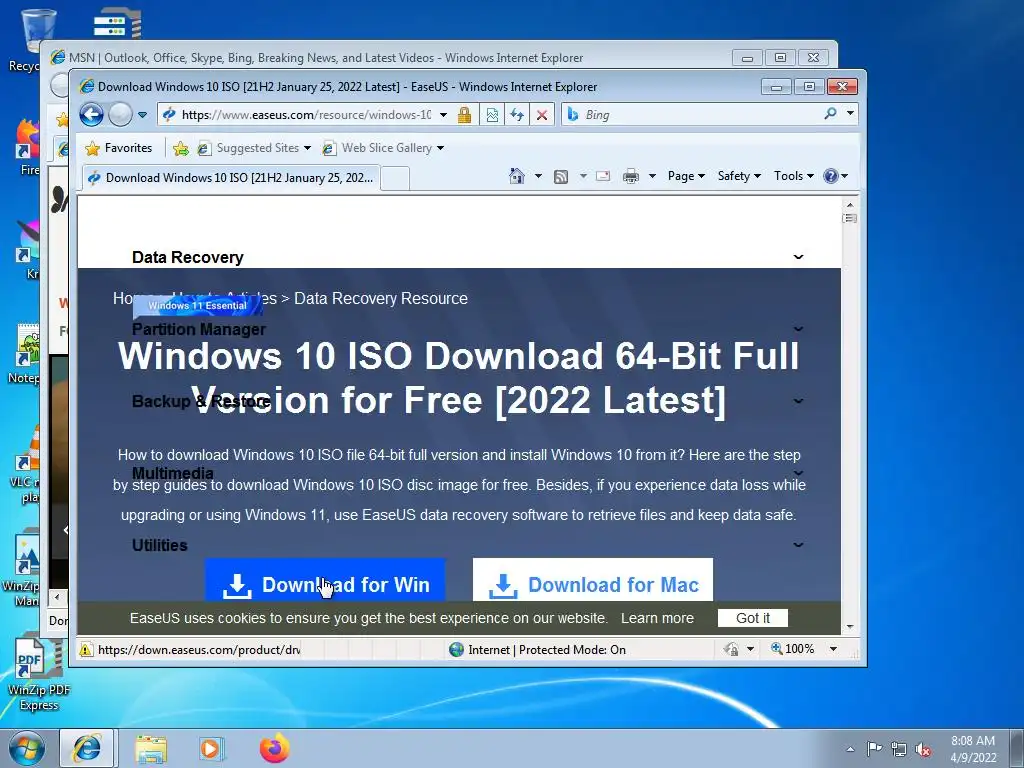Click the muted volume tray icon
Screen dimensions: 1024x768
(923, 750)
